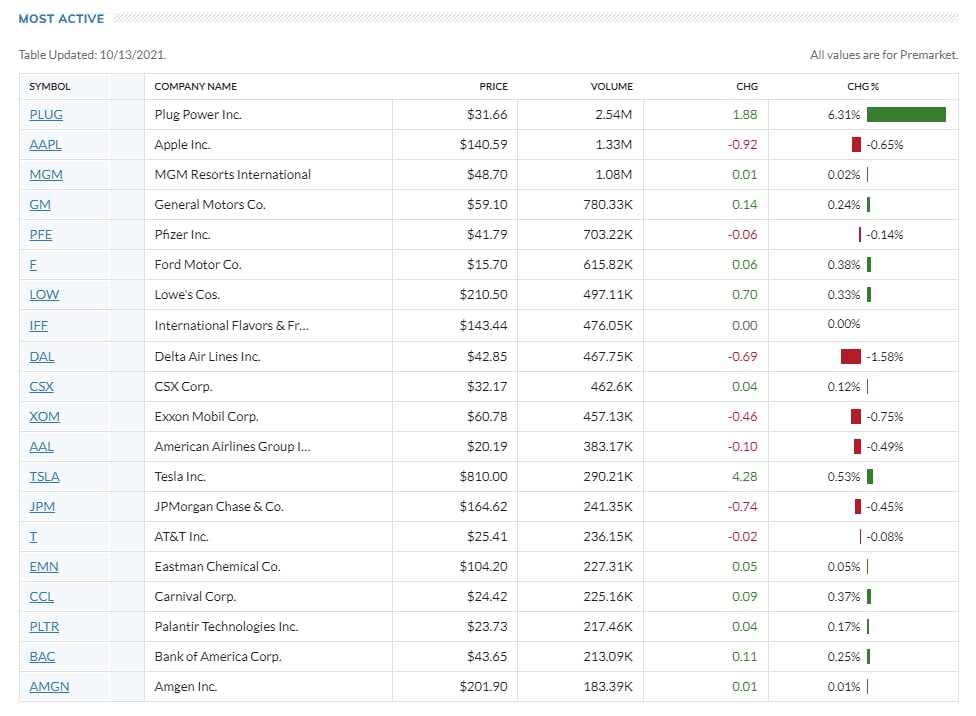Click the 4.28 change value for Tesla
The image size is (976, 716).
click(x=744, y=477)
